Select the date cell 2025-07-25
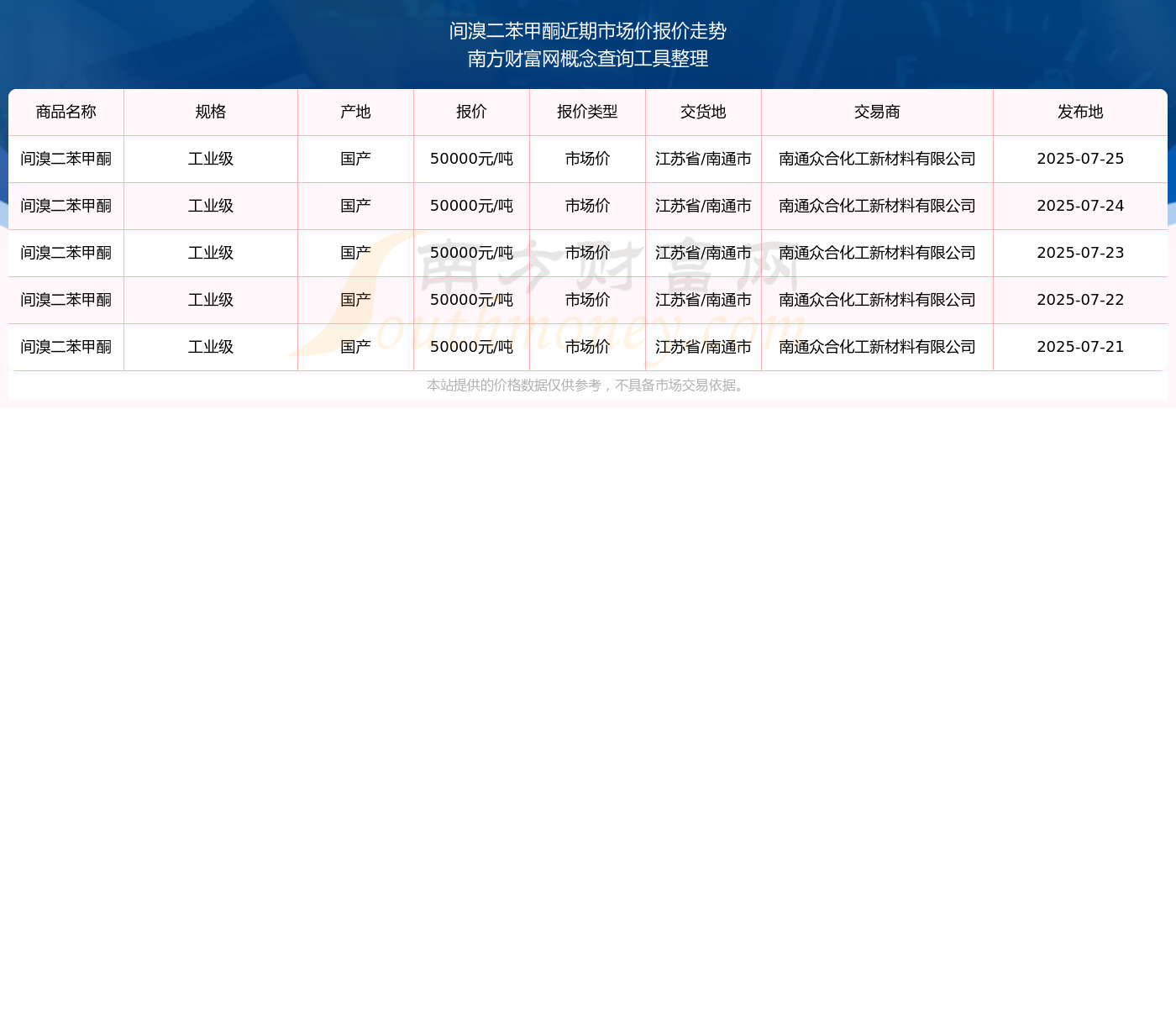The width and height of the screenshot is (1176, 1012). click(x=1080, y=159)
